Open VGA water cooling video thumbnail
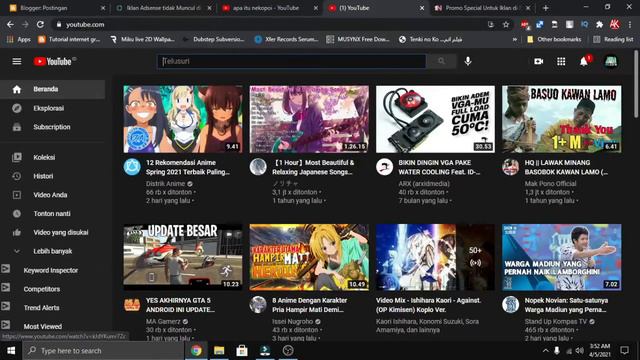 tap(435, 119)
